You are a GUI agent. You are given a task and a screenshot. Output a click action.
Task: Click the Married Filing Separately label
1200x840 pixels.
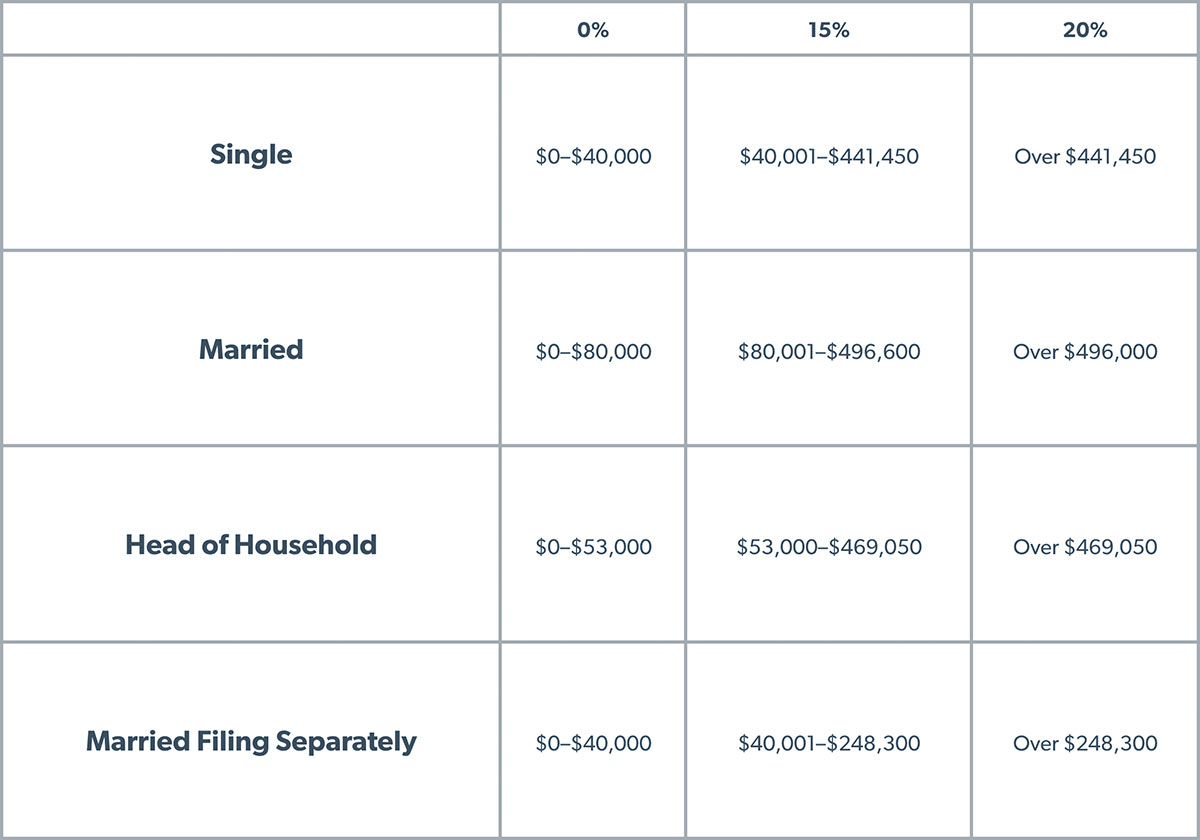coord(251,742)
